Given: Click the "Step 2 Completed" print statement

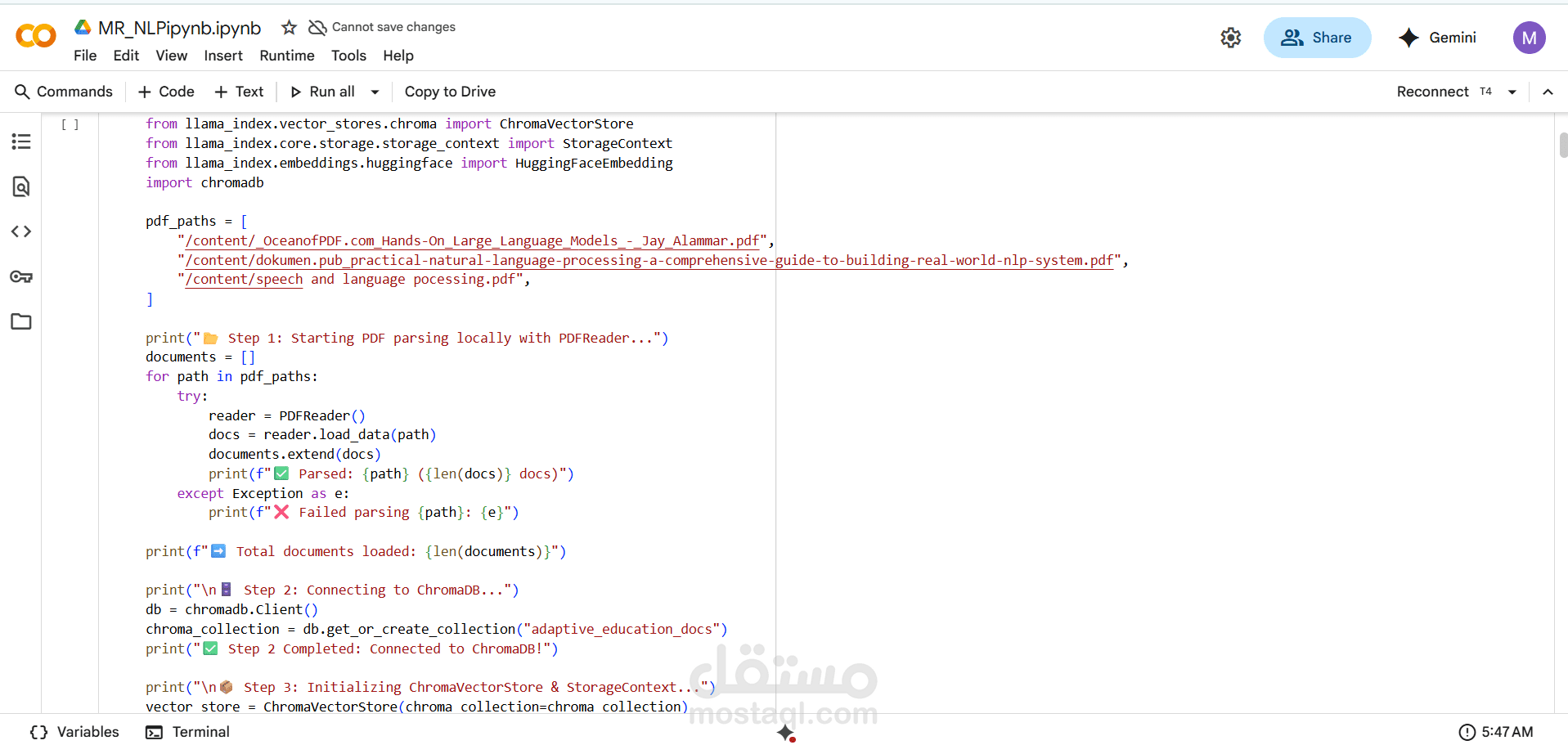Looking at the screenshot, I should pyautogui.click(x=352, y=649).
